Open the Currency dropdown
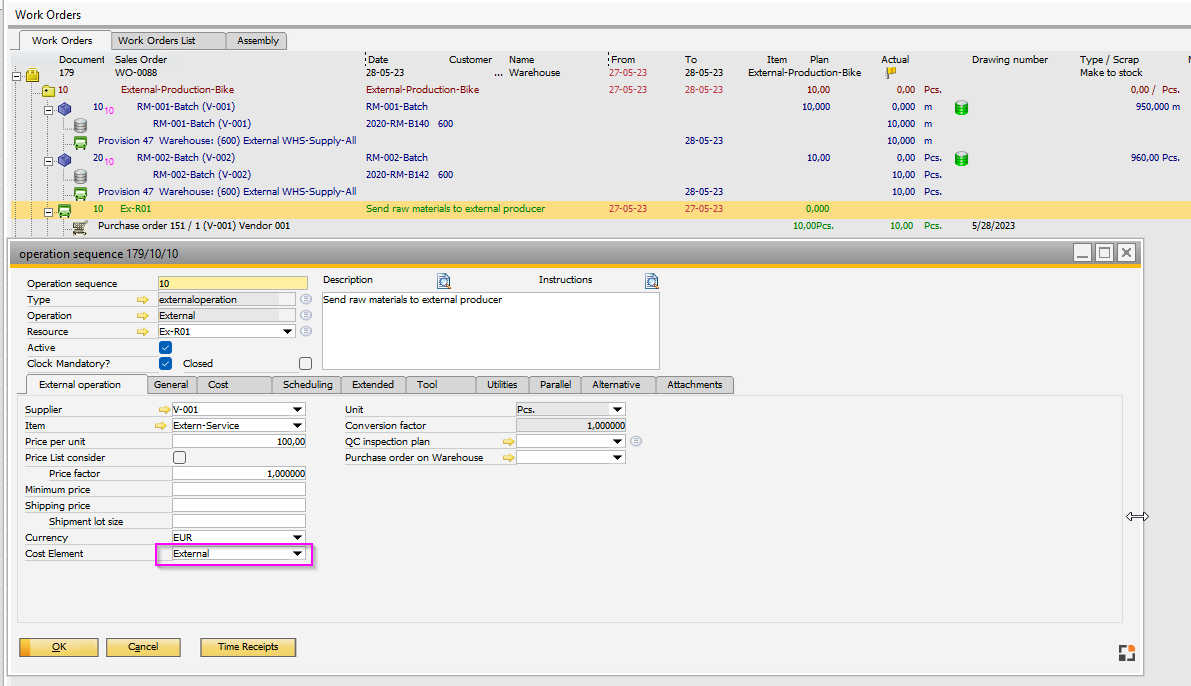The height and width of the screenshot is (686, 1191). [x=297, y=537]
